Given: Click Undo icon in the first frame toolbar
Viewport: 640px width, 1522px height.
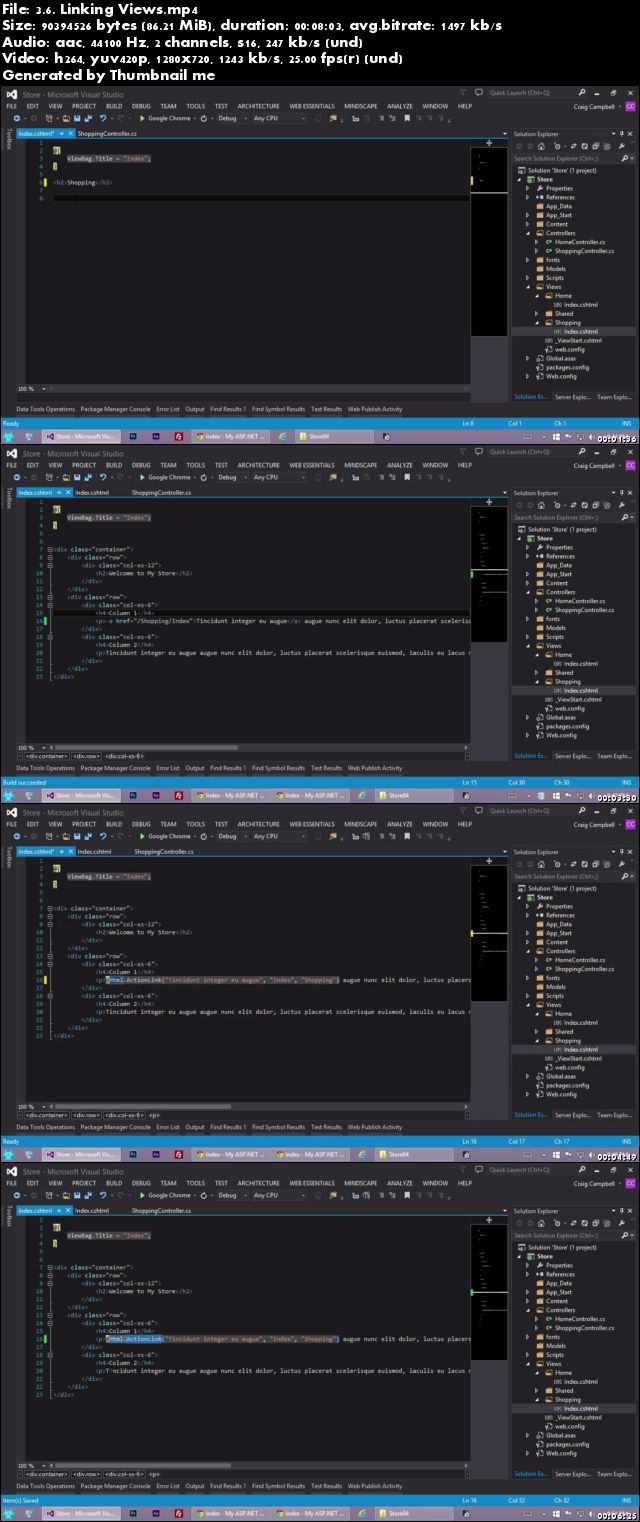Looking at the screenshot, I should coord(103,118).
